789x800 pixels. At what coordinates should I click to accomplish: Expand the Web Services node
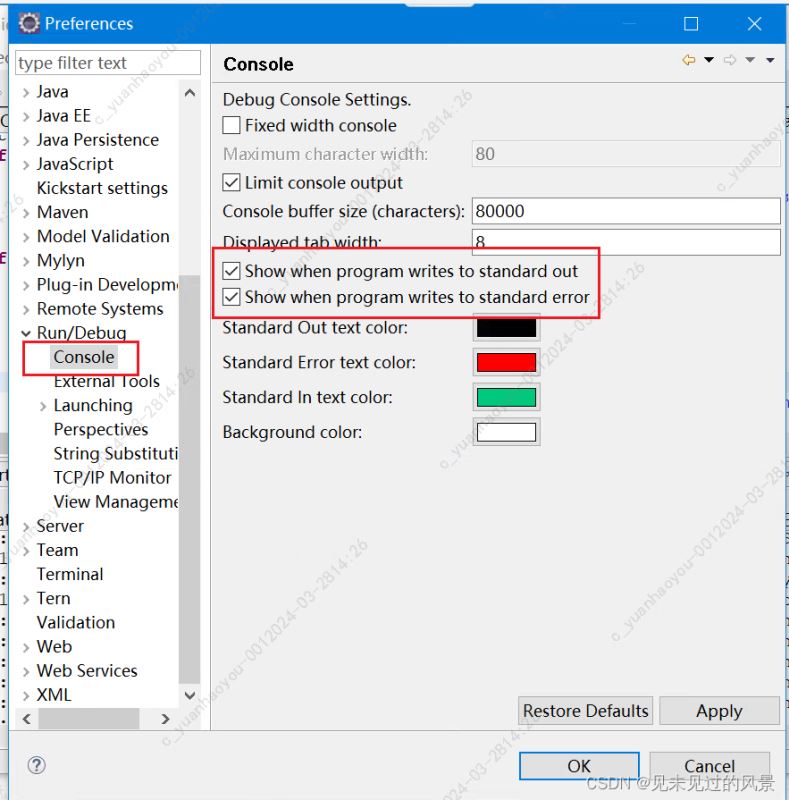26,671
